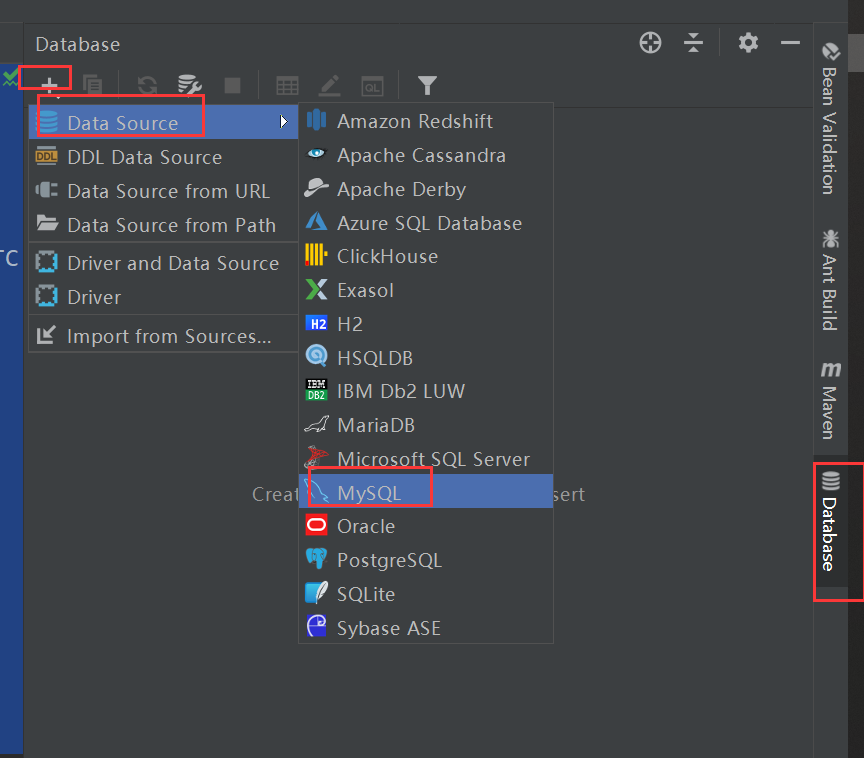Screen dimensions: 864x758
Task: Choose Data Source from Path
Action: pos(163,225)
